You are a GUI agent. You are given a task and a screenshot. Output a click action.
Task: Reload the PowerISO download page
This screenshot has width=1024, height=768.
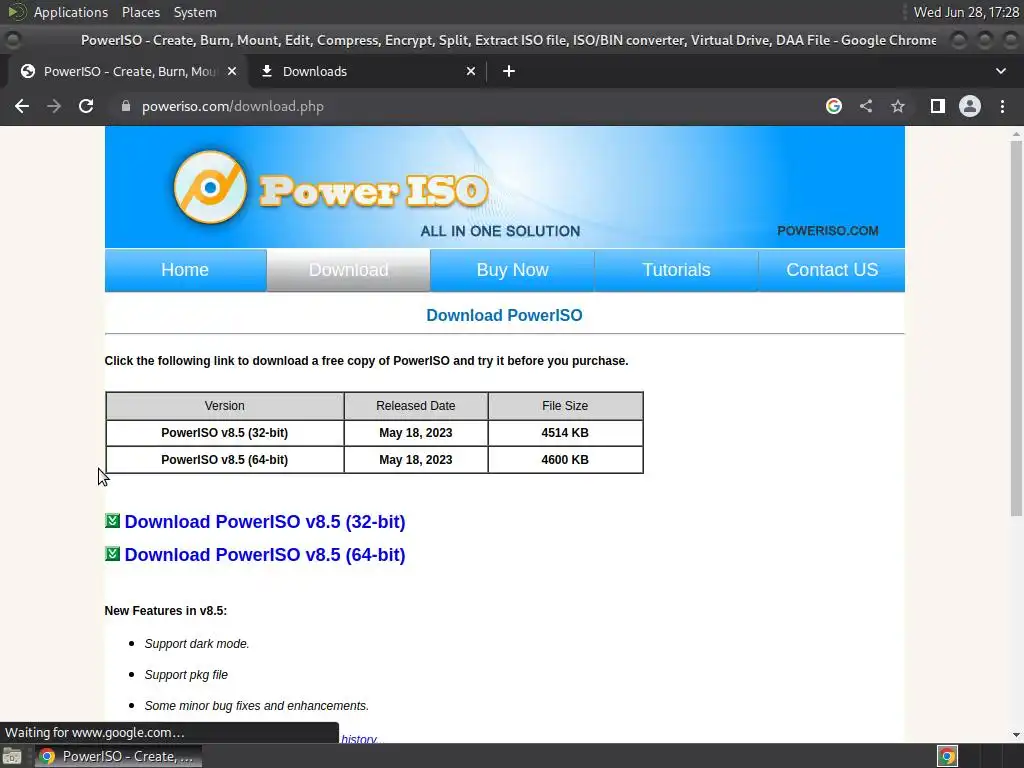tap(86, 106)
